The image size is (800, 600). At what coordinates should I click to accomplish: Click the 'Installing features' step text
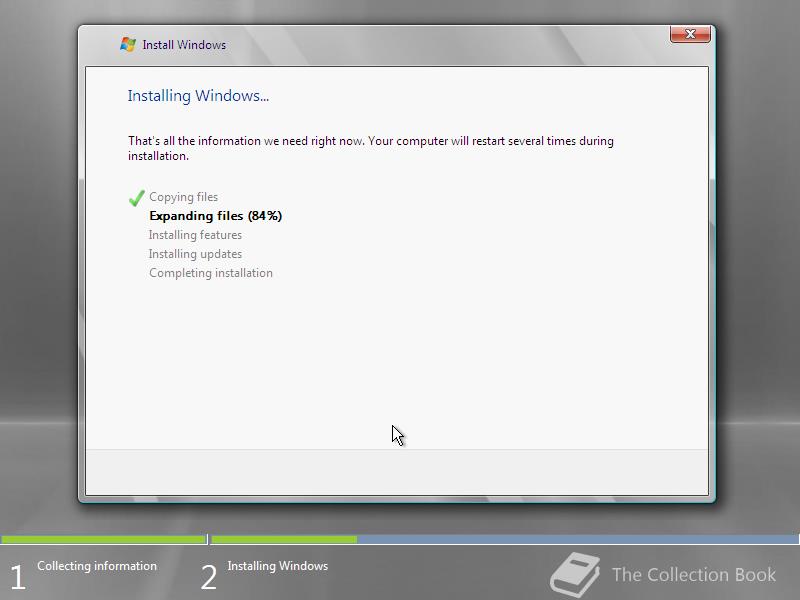coord(195,235)
